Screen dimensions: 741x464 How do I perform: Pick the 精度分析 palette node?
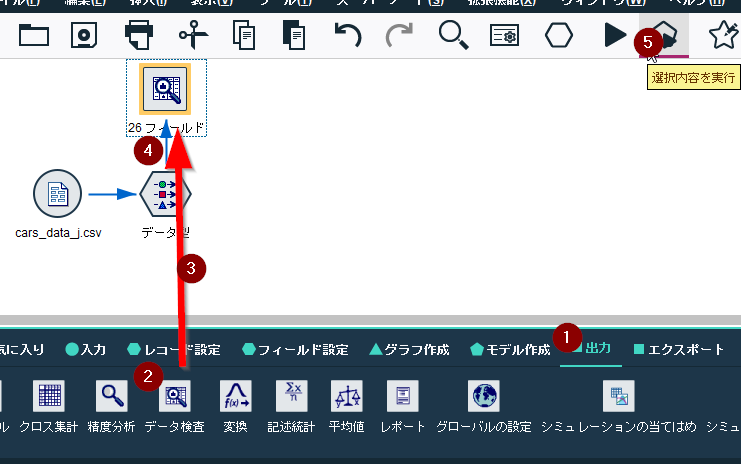pos(112,396)
